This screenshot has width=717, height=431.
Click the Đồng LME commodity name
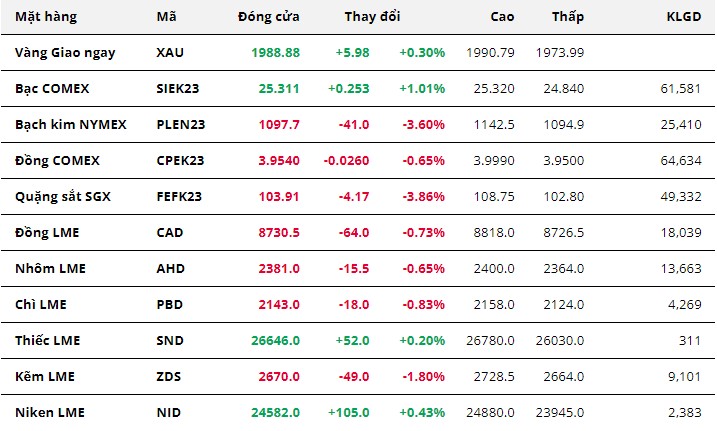coord(47,232)
